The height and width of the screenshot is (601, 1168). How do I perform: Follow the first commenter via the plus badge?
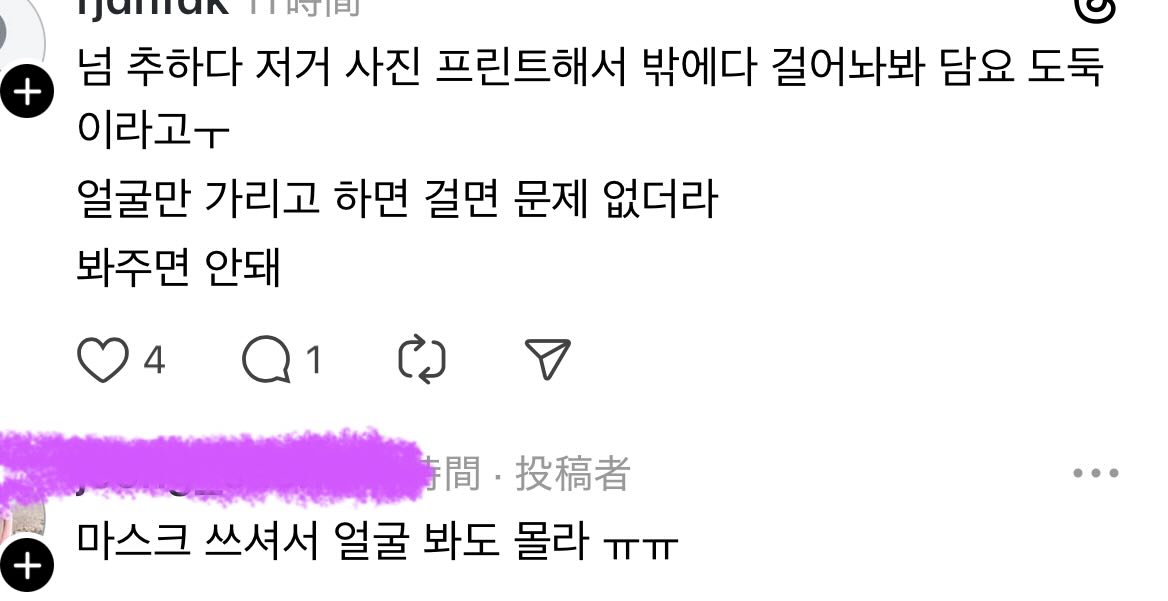[27, 92]
